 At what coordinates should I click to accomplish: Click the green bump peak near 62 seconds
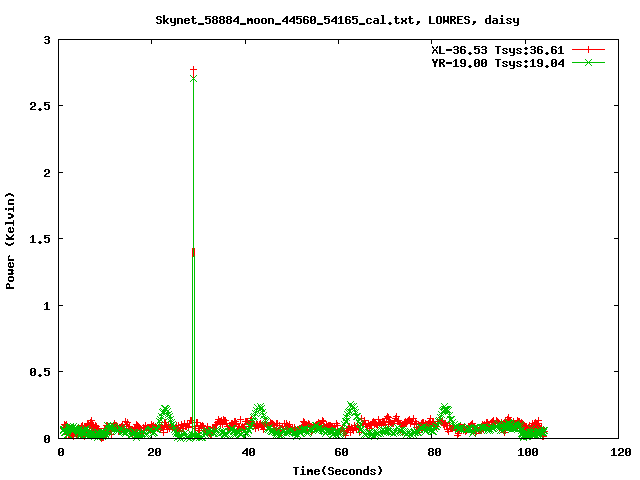352,406
